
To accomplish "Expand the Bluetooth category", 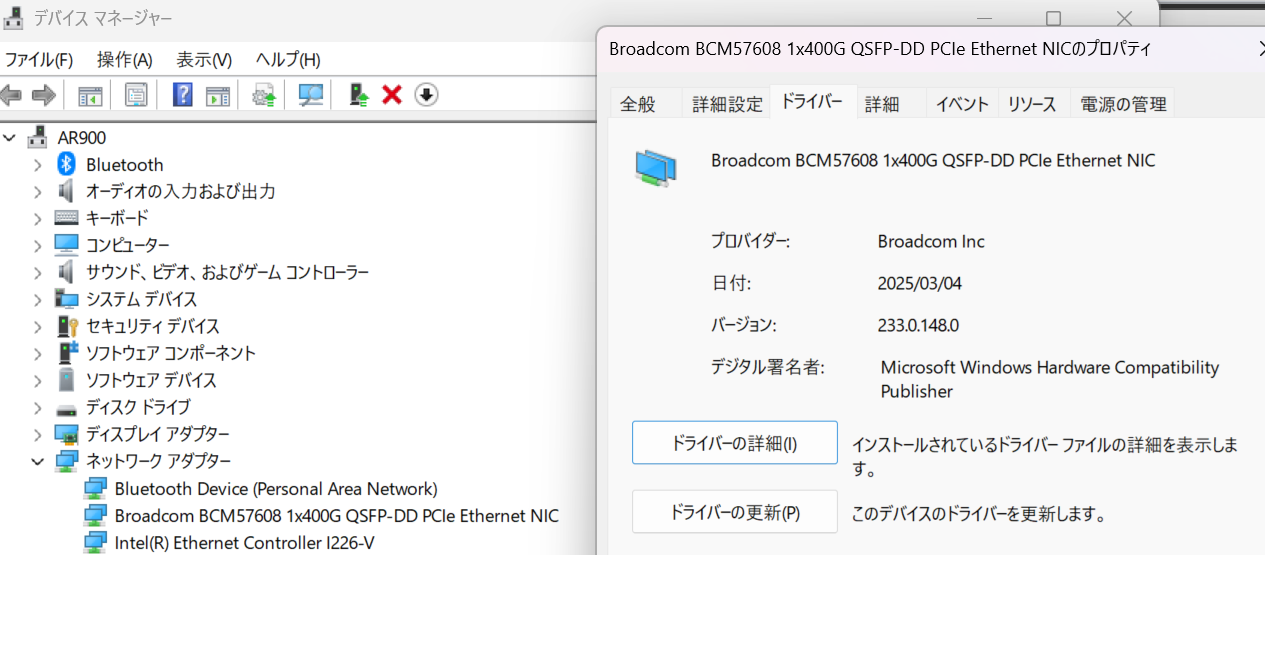I will pos(37,164).
